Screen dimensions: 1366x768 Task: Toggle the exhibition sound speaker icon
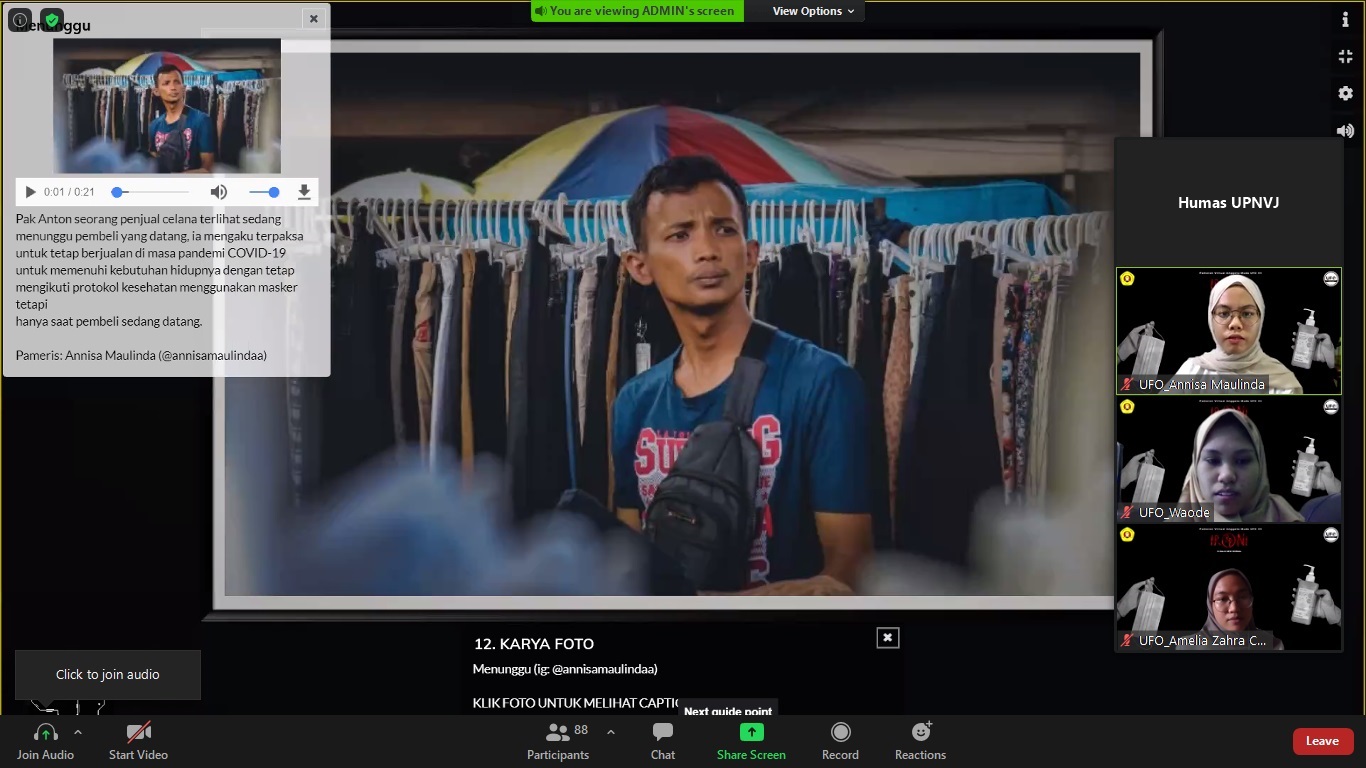click(x=1345, y=130)
